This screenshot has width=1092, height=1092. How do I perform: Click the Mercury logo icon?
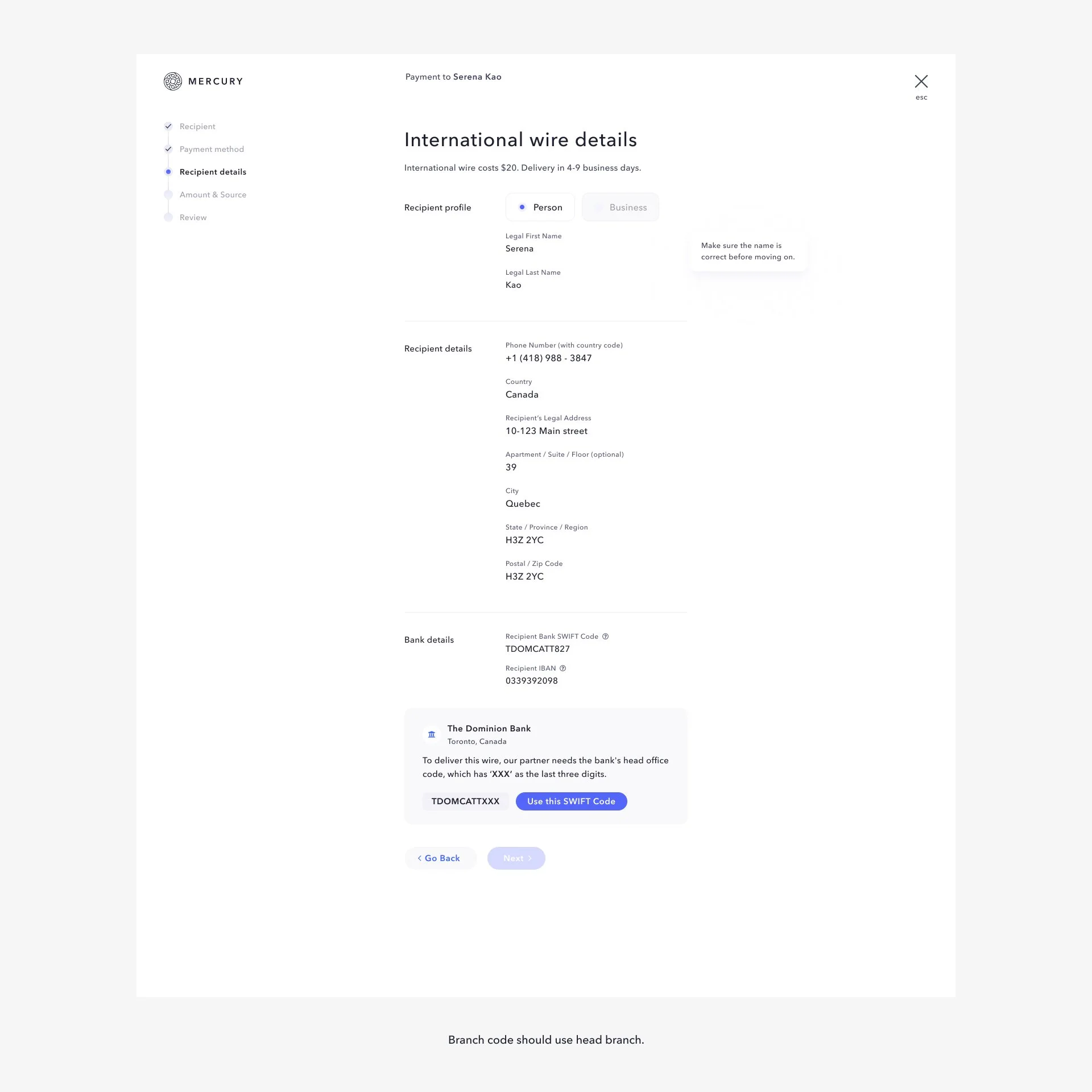click(172, 81)
